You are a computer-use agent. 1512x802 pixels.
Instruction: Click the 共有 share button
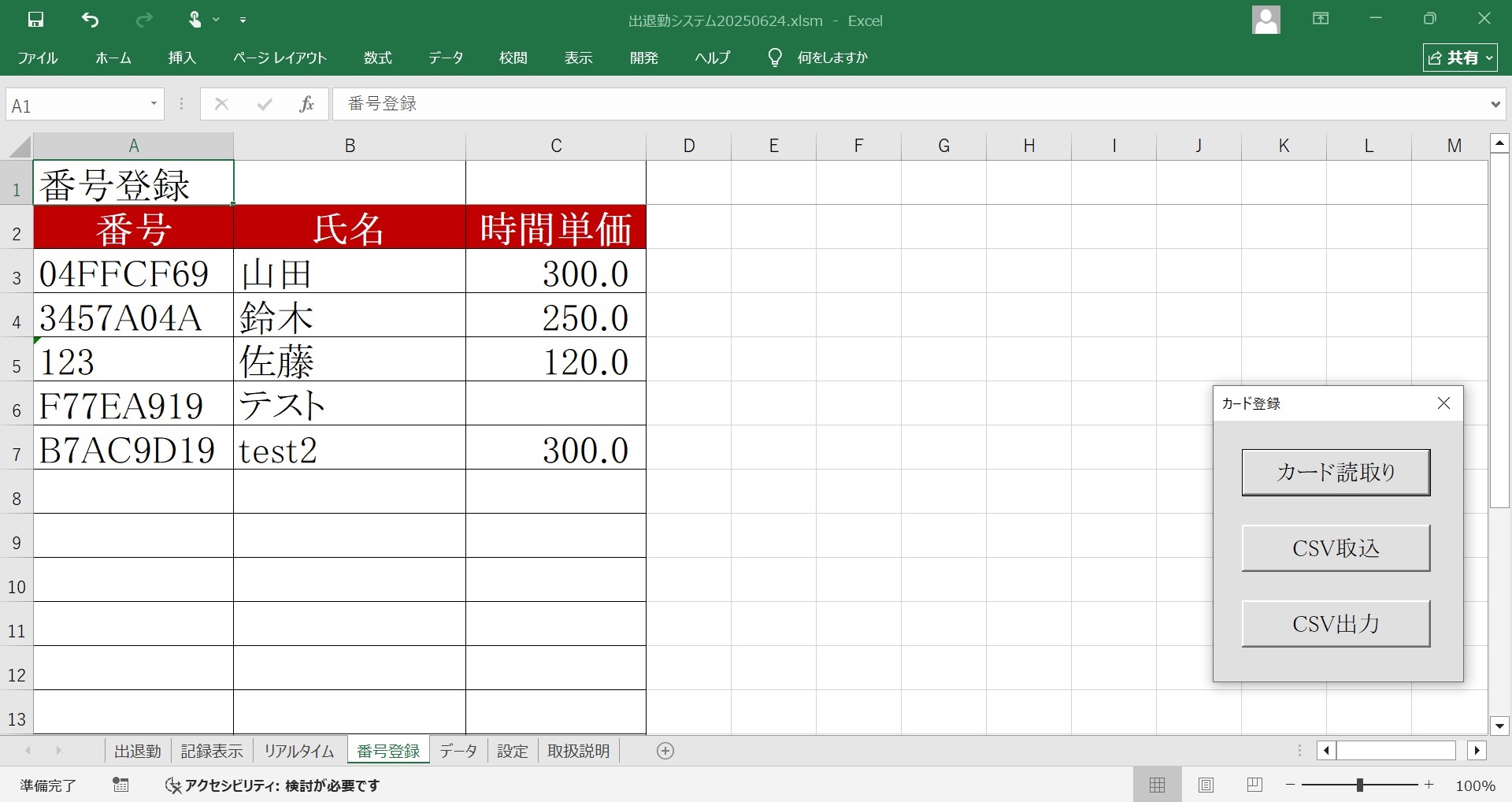[1460, 58]
